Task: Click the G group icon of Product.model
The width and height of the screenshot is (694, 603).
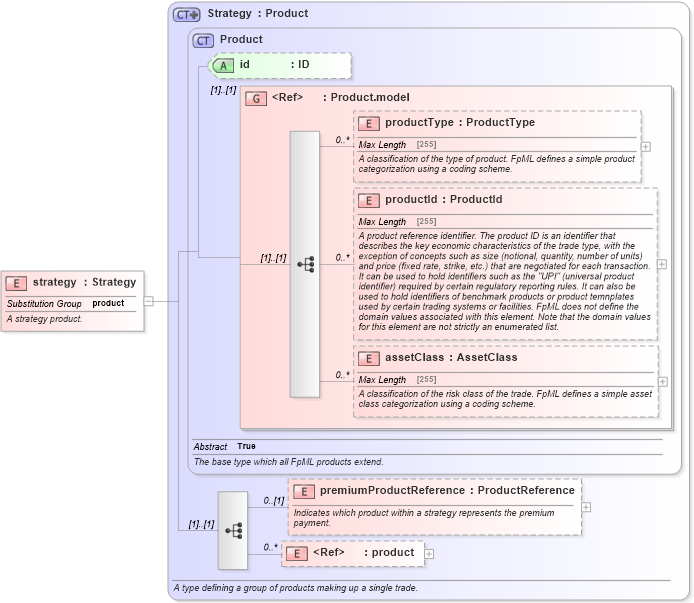Action: click(256, 98)
